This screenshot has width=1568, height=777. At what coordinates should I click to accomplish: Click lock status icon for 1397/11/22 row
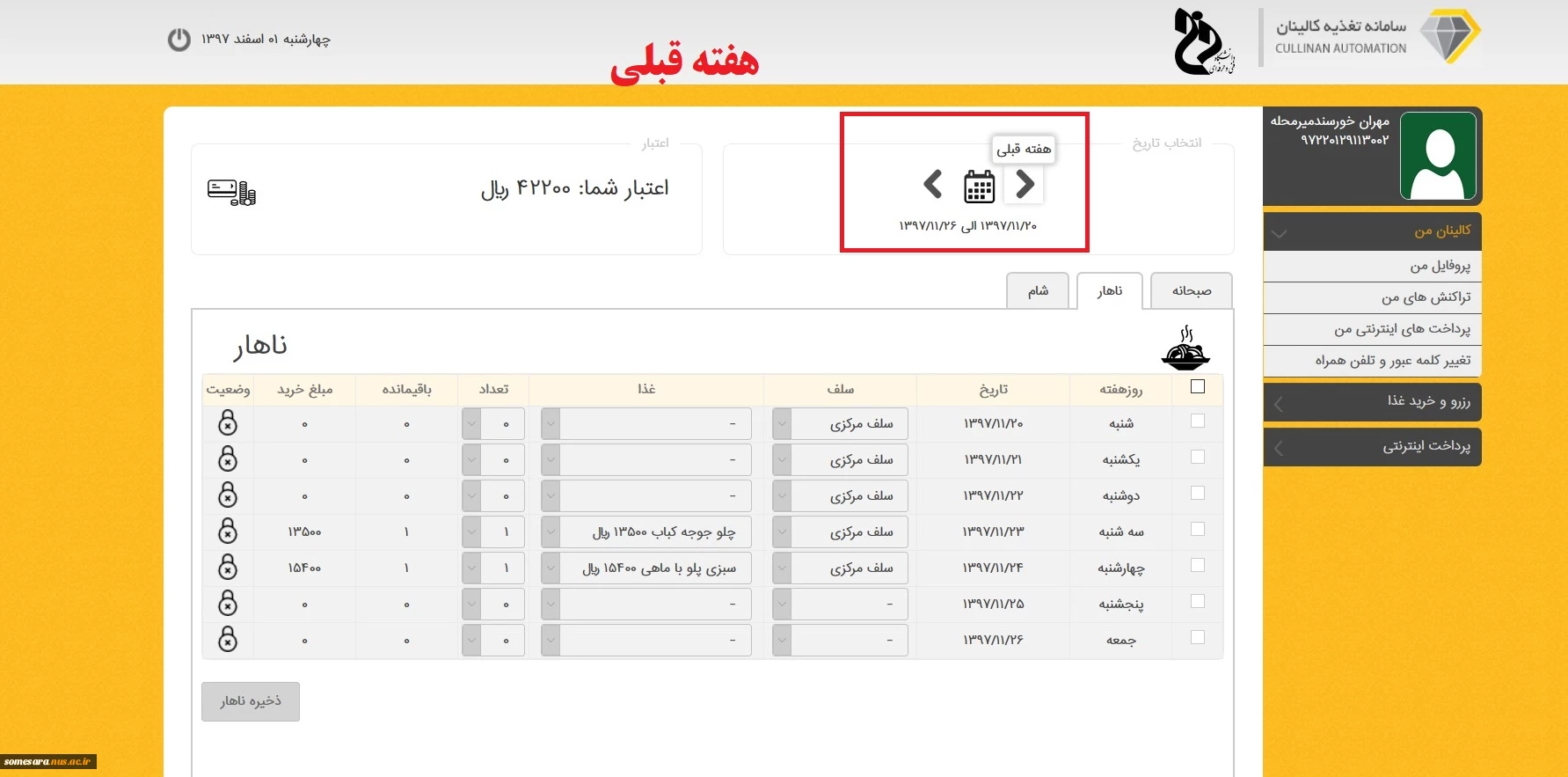[228, 495]
